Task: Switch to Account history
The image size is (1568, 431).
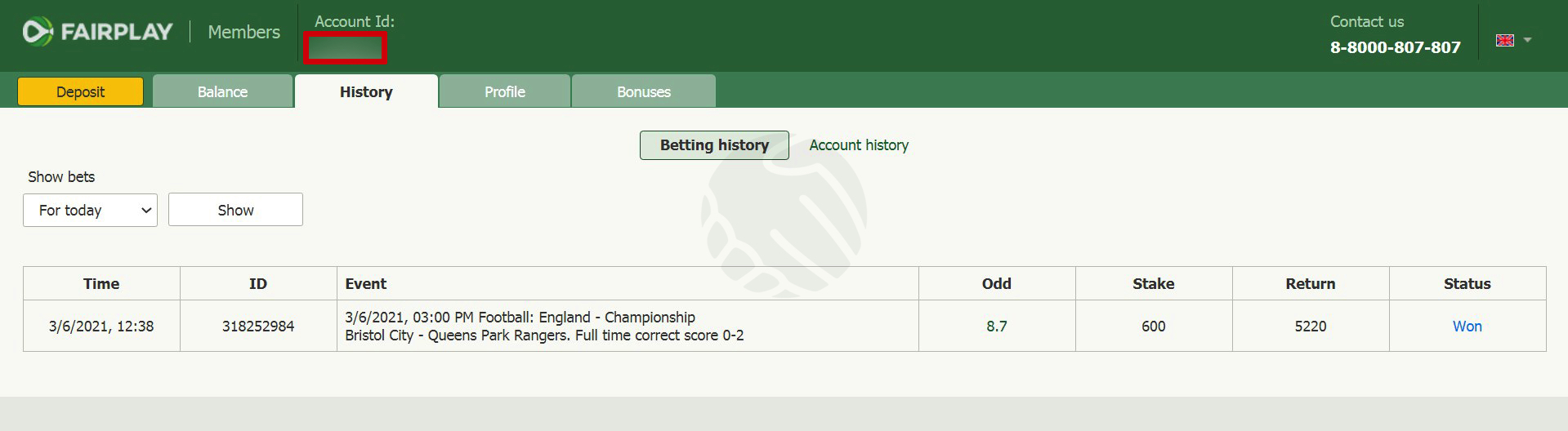Action: pyautogui.click(x=859, y=145)
